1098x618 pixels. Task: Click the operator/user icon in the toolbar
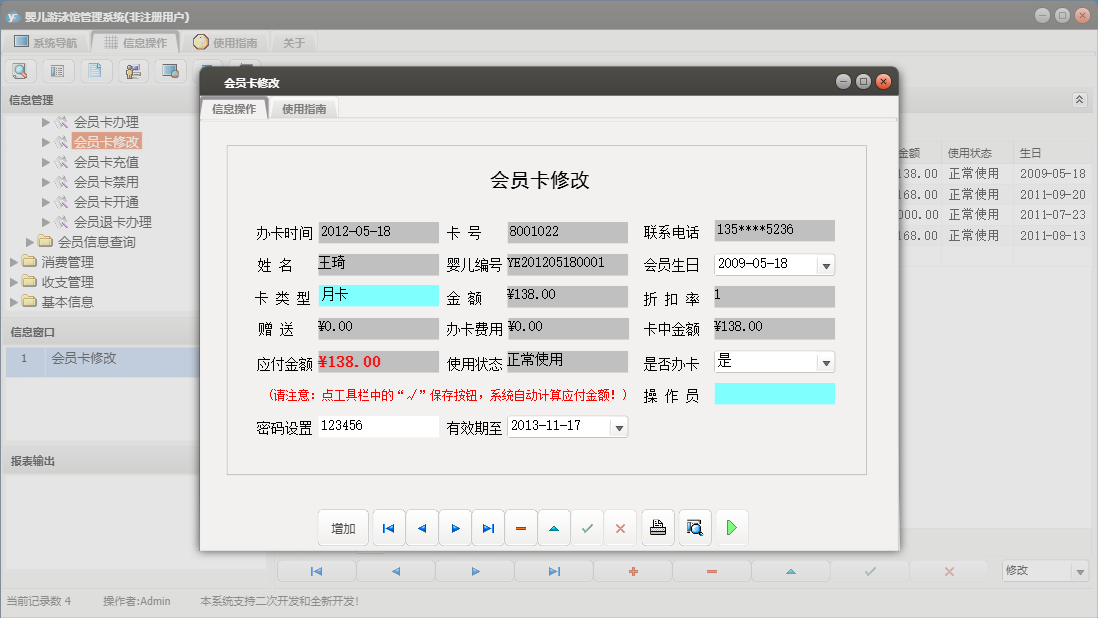(133, 70)
